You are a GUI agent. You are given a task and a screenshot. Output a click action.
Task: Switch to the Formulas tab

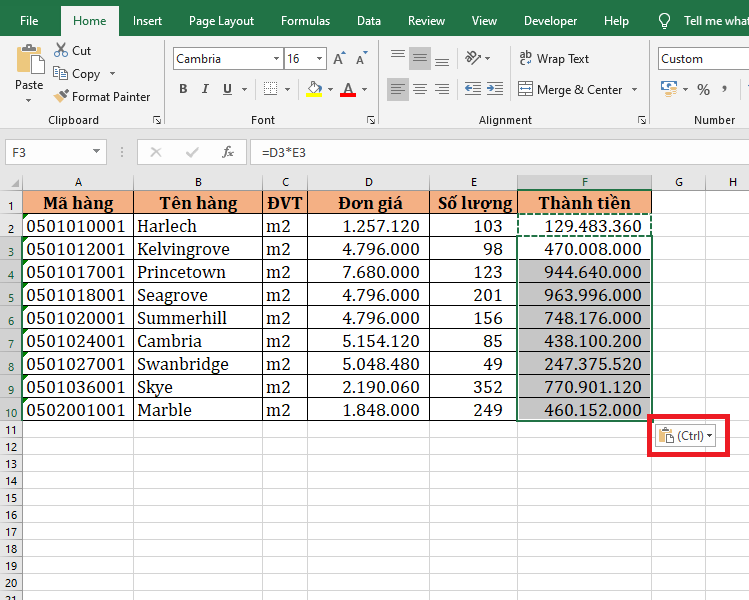[x=305, y=21]
